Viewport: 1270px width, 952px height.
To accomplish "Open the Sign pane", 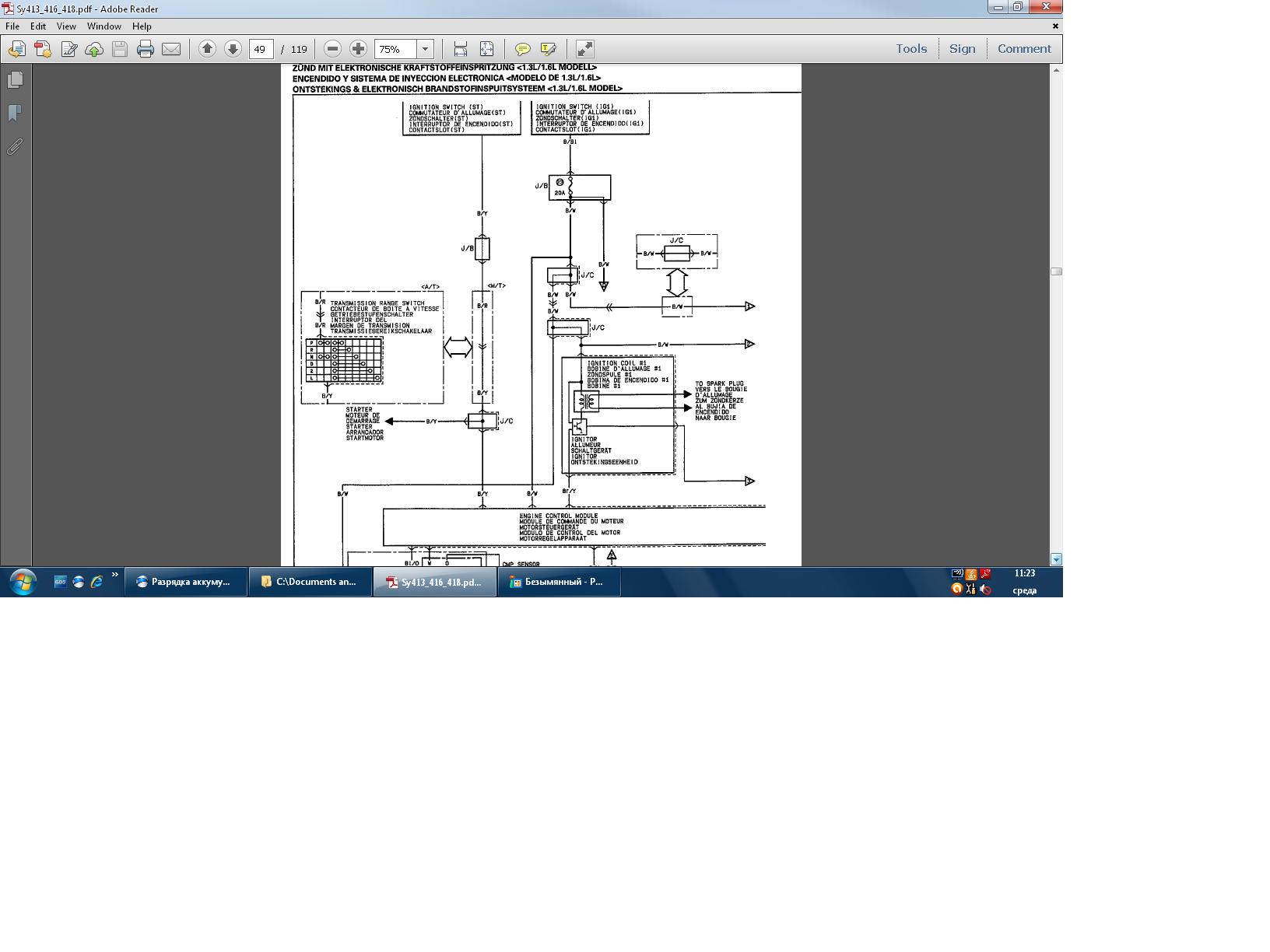I will coord(963,49).
